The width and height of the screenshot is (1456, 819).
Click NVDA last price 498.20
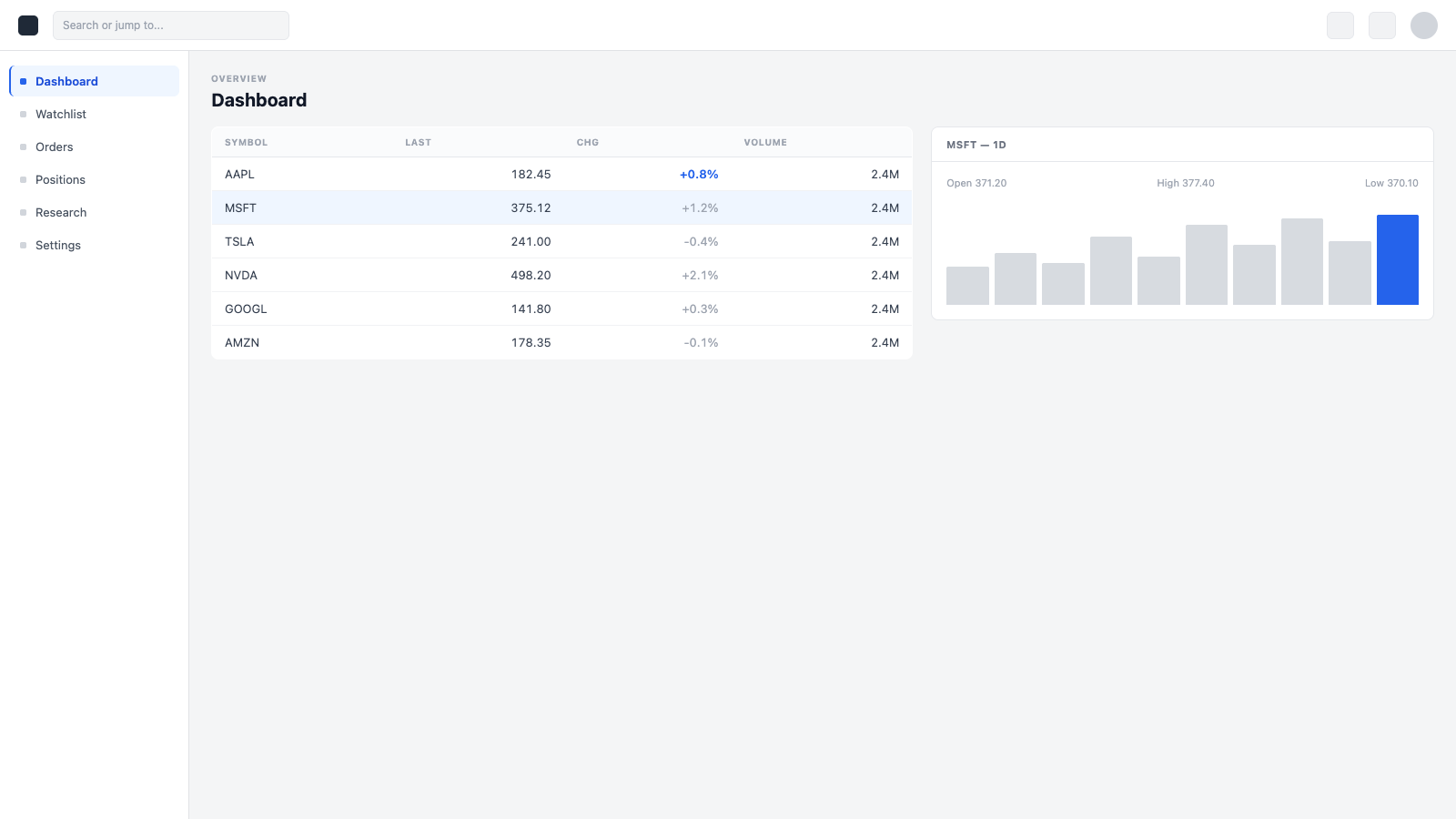531,275
